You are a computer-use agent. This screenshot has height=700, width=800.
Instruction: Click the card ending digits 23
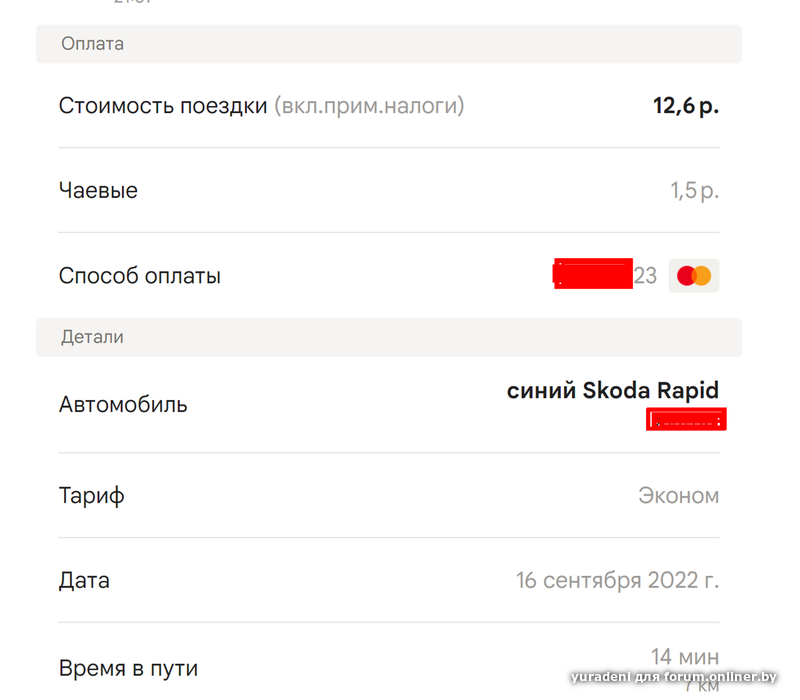point(645,276)
